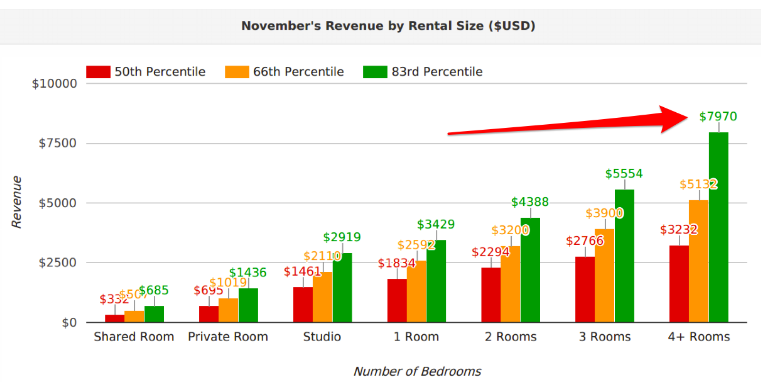Click the green 3 Rooms bar

[x=624, y=256]
